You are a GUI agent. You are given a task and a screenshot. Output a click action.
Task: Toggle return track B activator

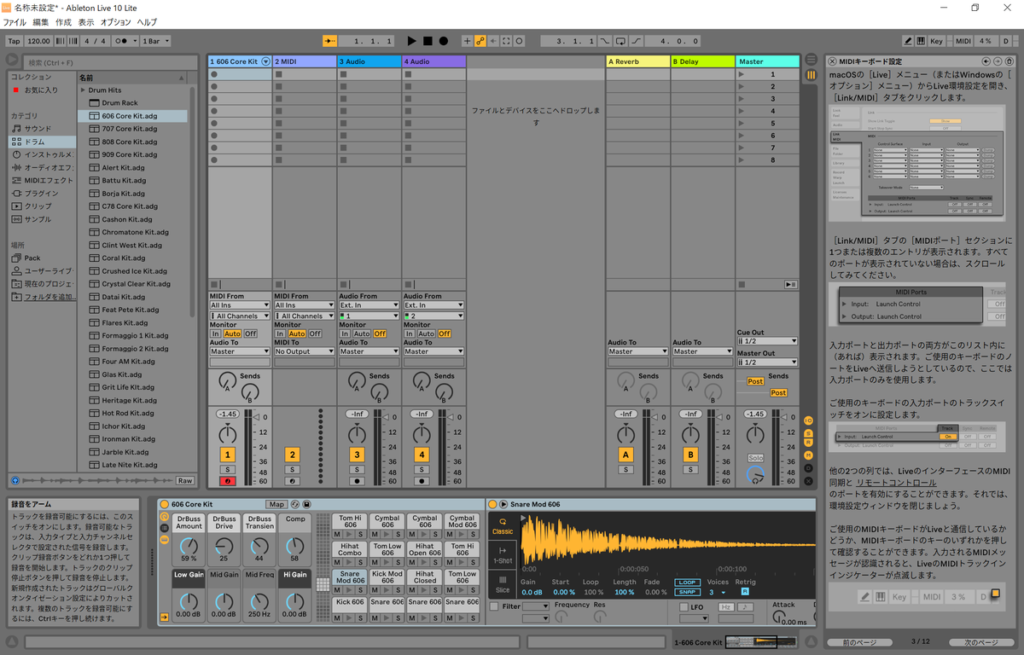(x=690, y=455)
